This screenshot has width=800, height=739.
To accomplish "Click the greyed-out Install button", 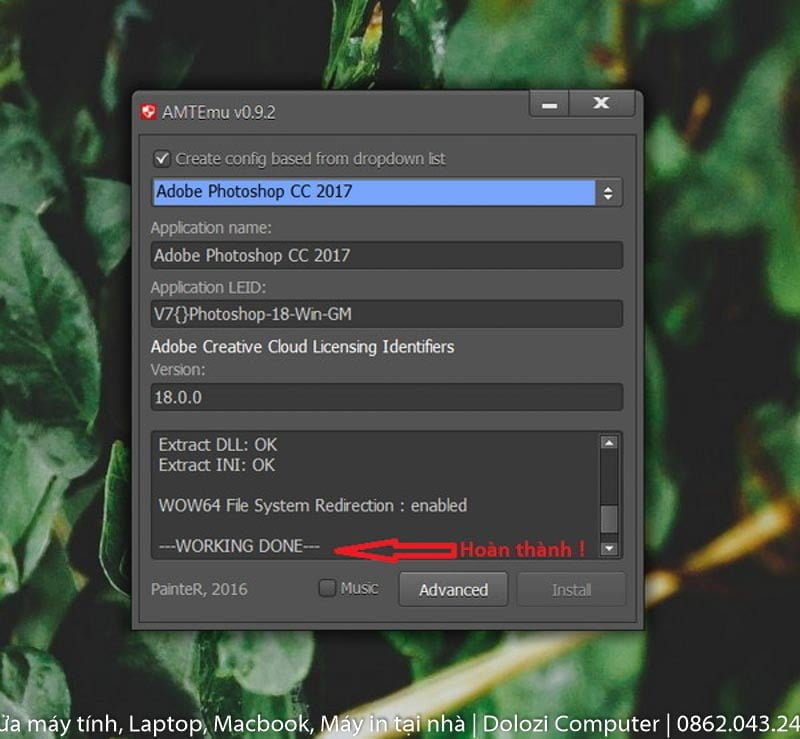I will (571, 590).
